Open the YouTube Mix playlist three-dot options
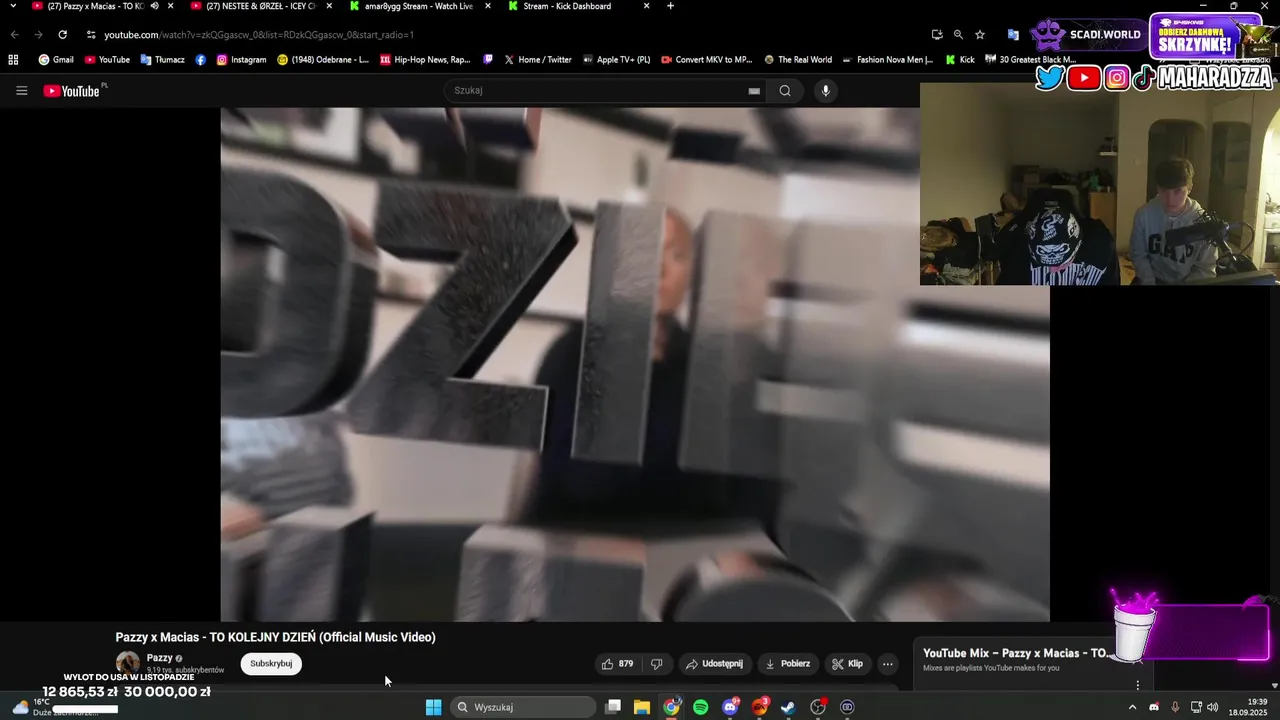Viewport: 1280px width, 720px height. pos(1137,685)
